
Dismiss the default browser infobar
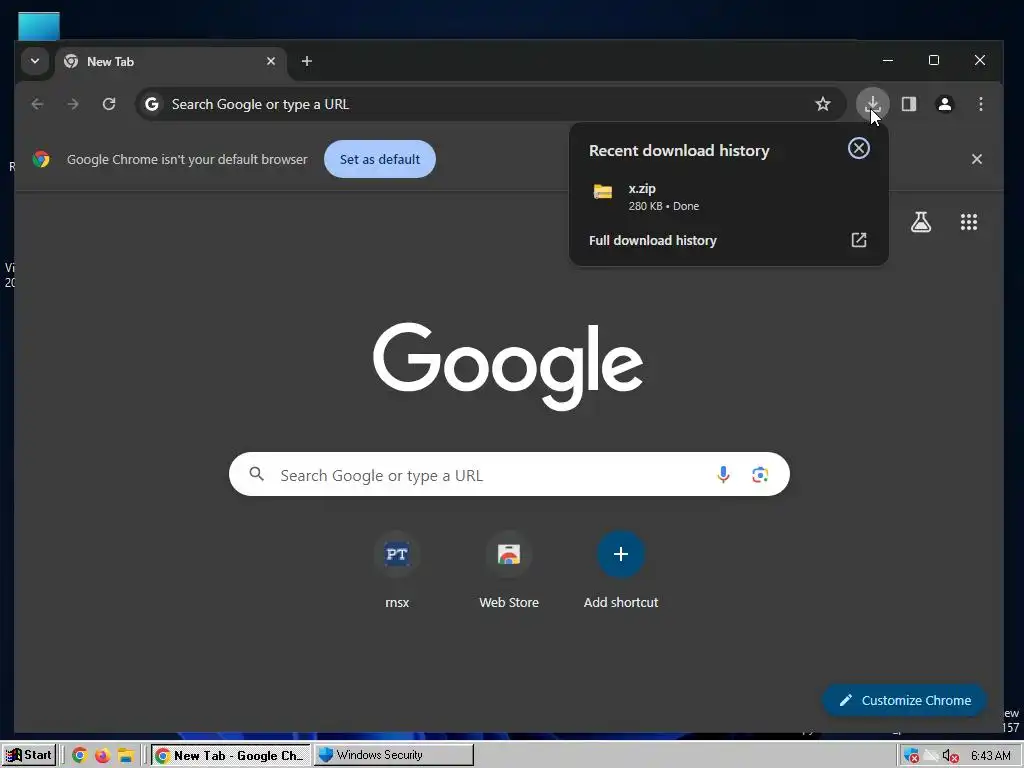(976, 159)
